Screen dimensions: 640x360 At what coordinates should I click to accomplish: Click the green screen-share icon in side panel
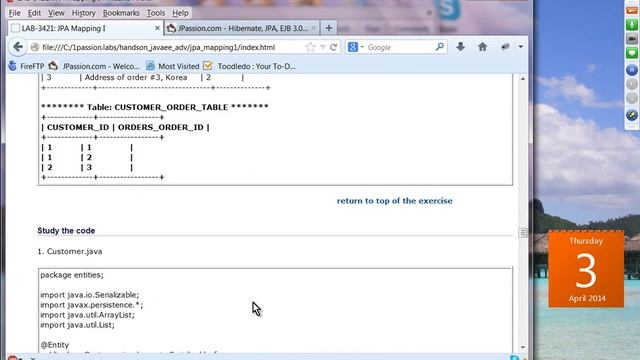coord(632,53)
